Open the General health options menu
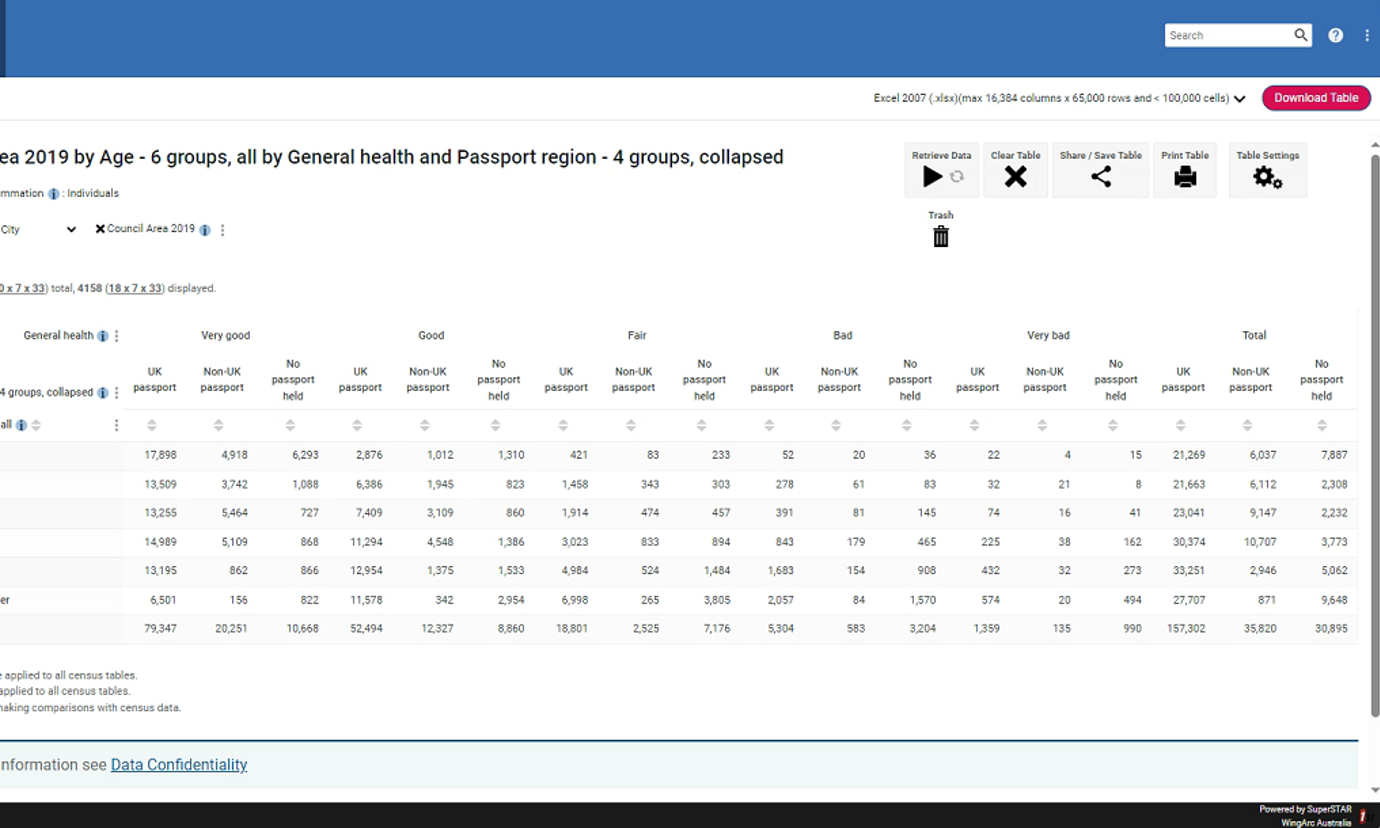1380x828 pixels. (117, 336)
